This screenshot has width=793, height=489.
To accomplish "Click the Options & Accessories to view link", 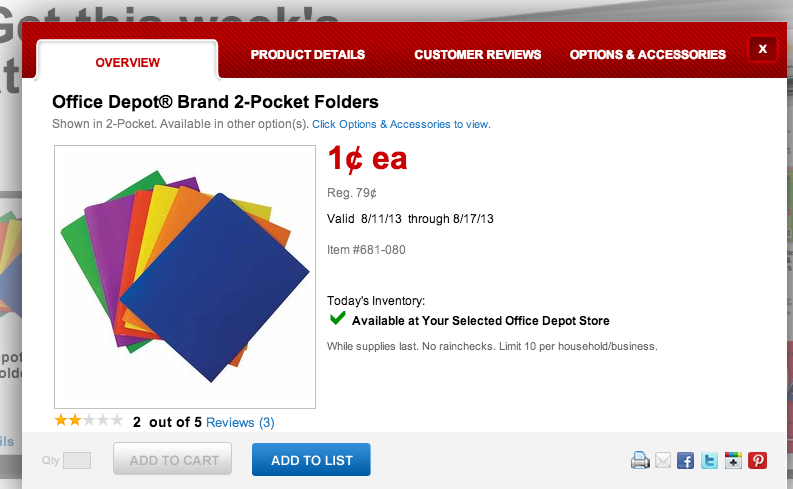I will (x=401, y=124).
